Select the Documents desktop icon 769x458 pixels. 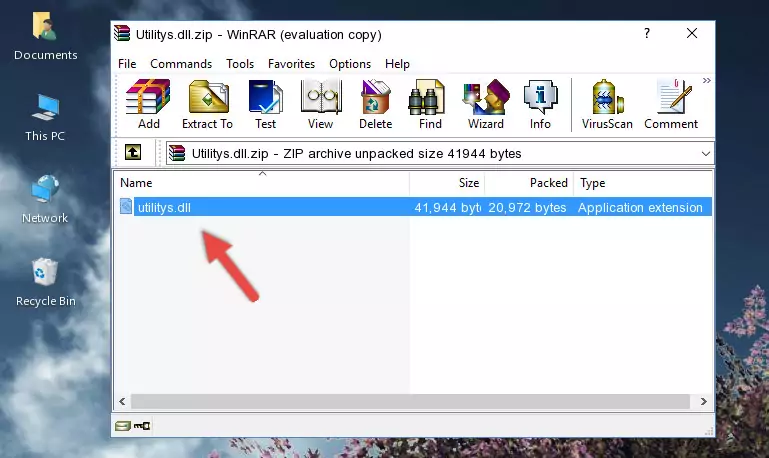(45, 37)
